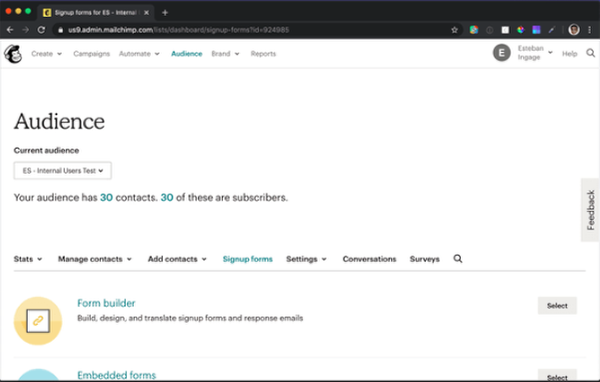Click the white square extension icon
The height and width of the screenshot is (382, 600).
[x=505, y=30]
